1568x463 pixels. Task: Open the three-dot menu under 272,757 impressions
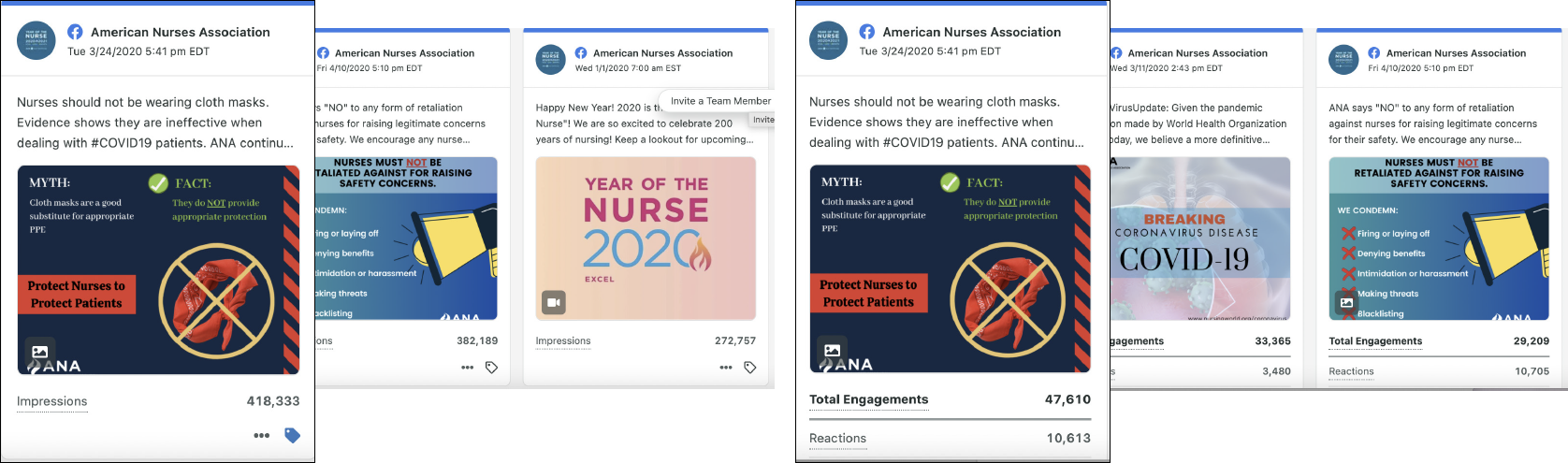[725, 368]
